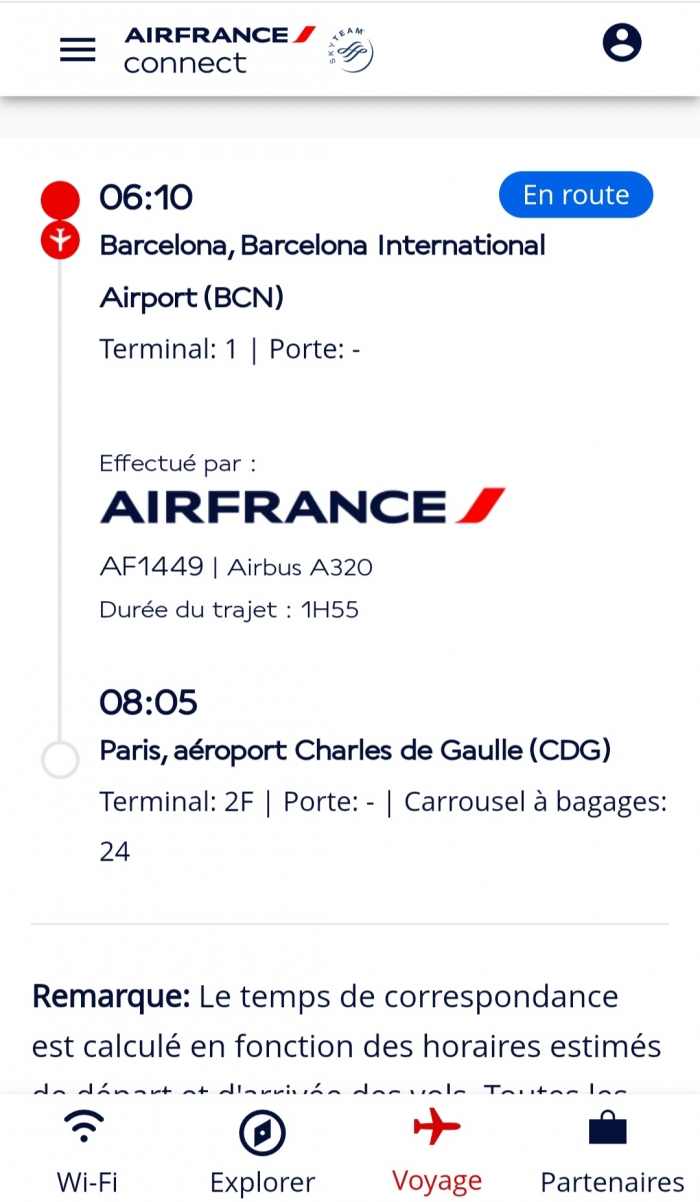Tap the arrival circle marker on timeline
The width and height of the screenshot is (700, 1202).
click(x=60, y=760)
